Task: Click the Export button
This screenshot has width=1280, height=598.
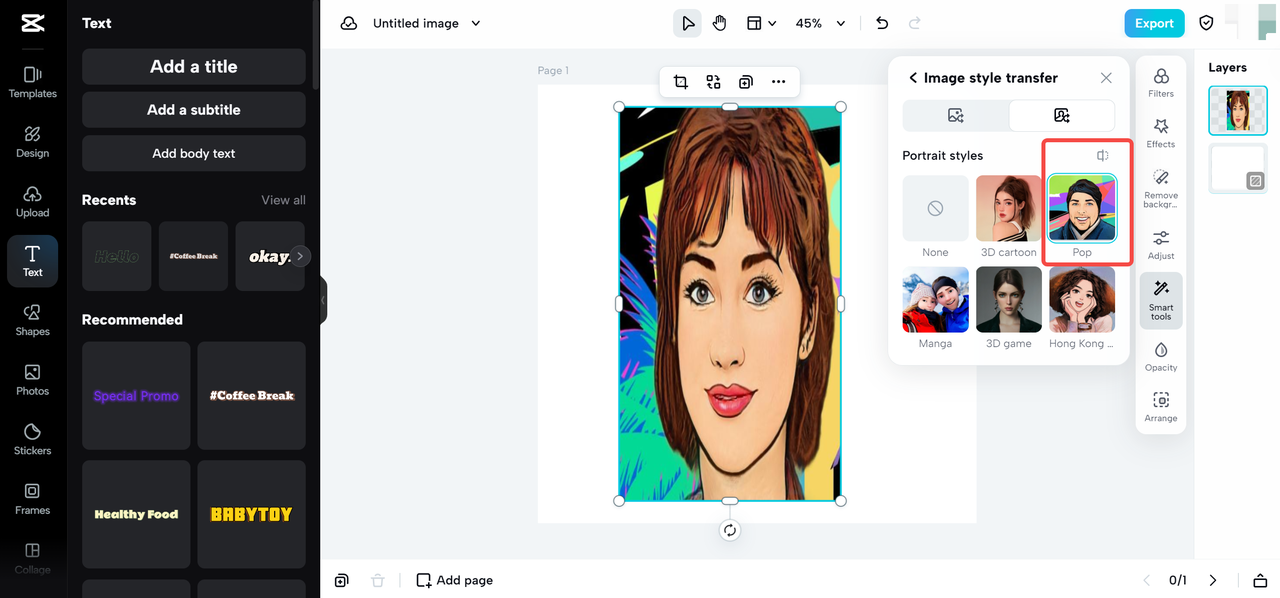Action: [x=1154, y=23]
